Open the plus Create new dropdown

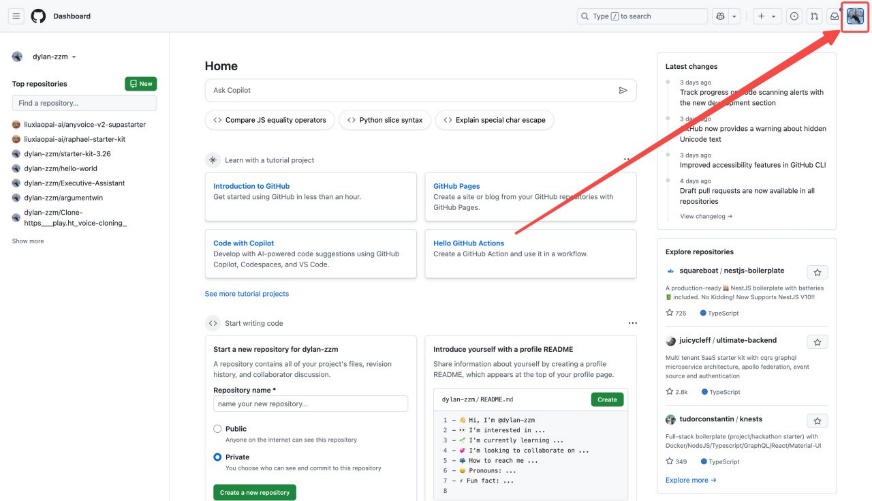[x=768, y=16]
